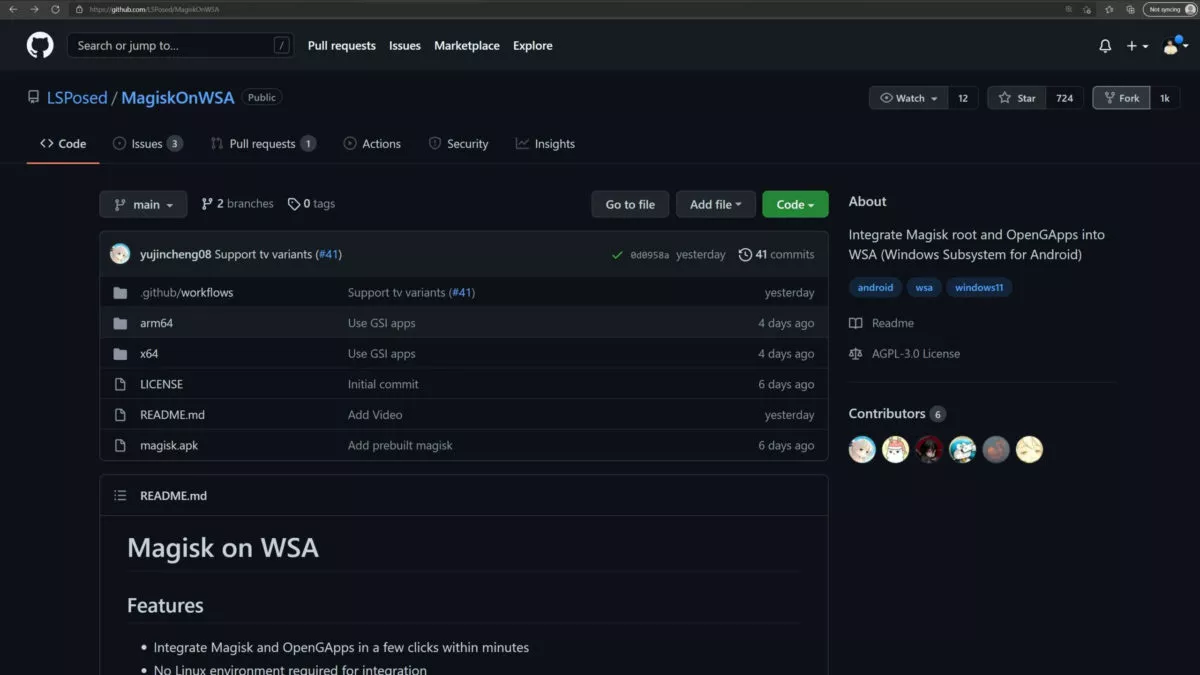Viewport: 1200px width, 675px height.
Task: Switch to the repository Issues tab
Action: (x=147, y=144)
